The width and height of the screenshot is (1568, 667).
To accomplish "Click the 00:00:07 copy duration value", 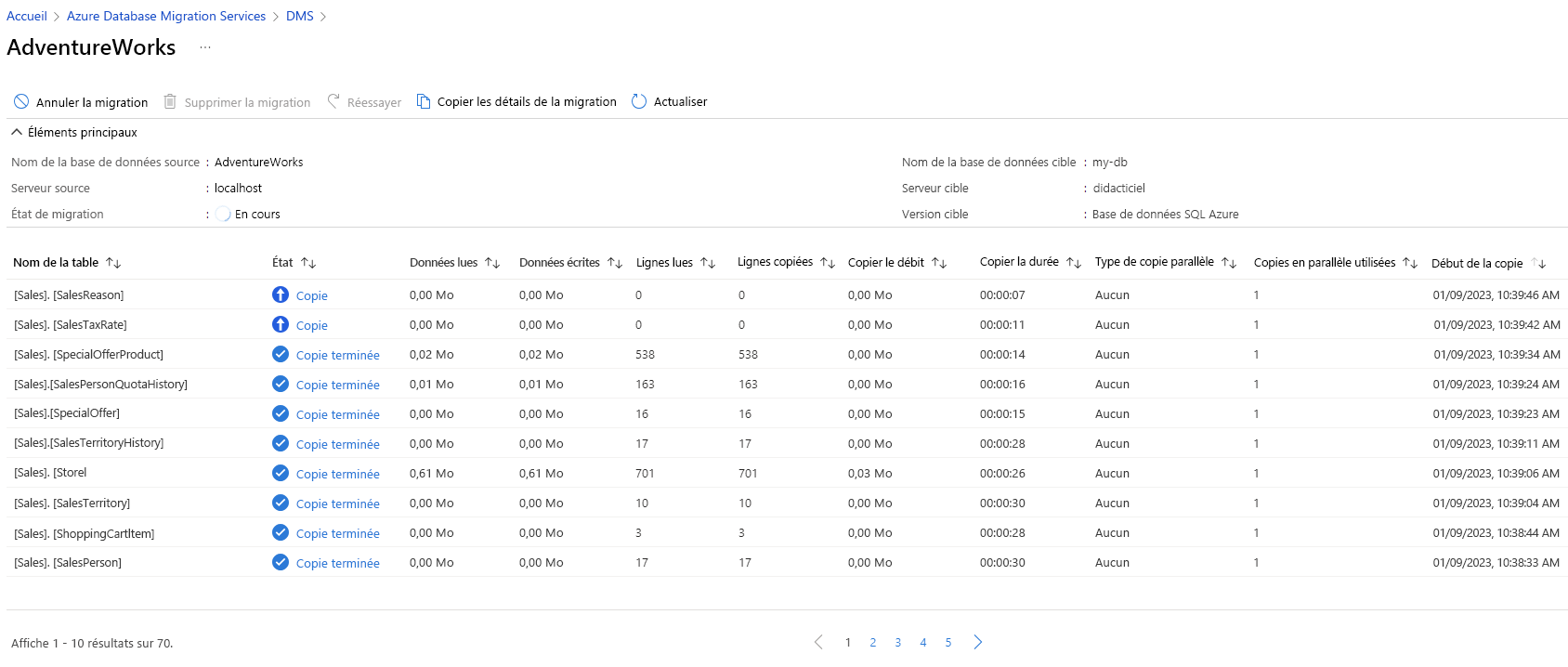I will (x=1002, y=294).
